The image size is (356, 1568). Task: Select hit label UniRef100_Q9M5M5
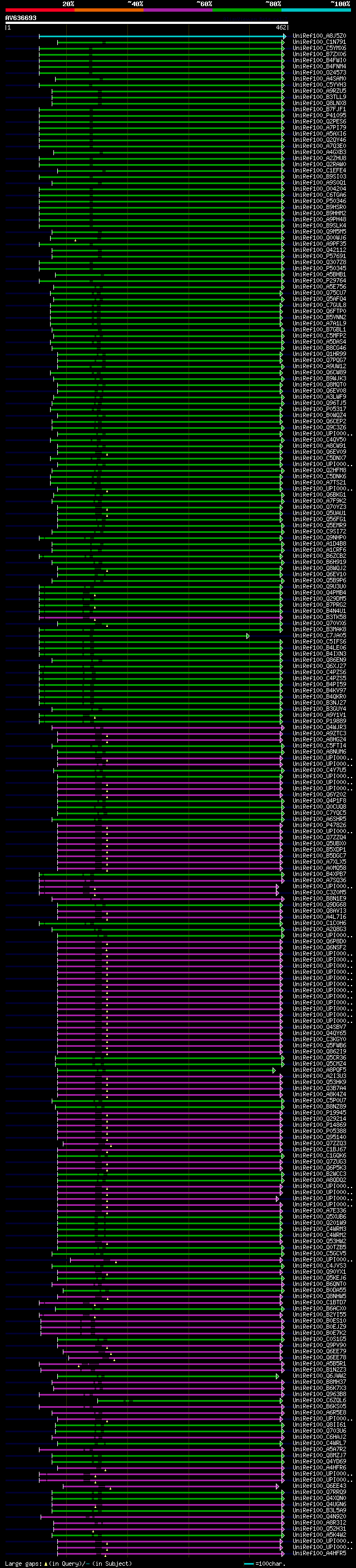point(319,232)
